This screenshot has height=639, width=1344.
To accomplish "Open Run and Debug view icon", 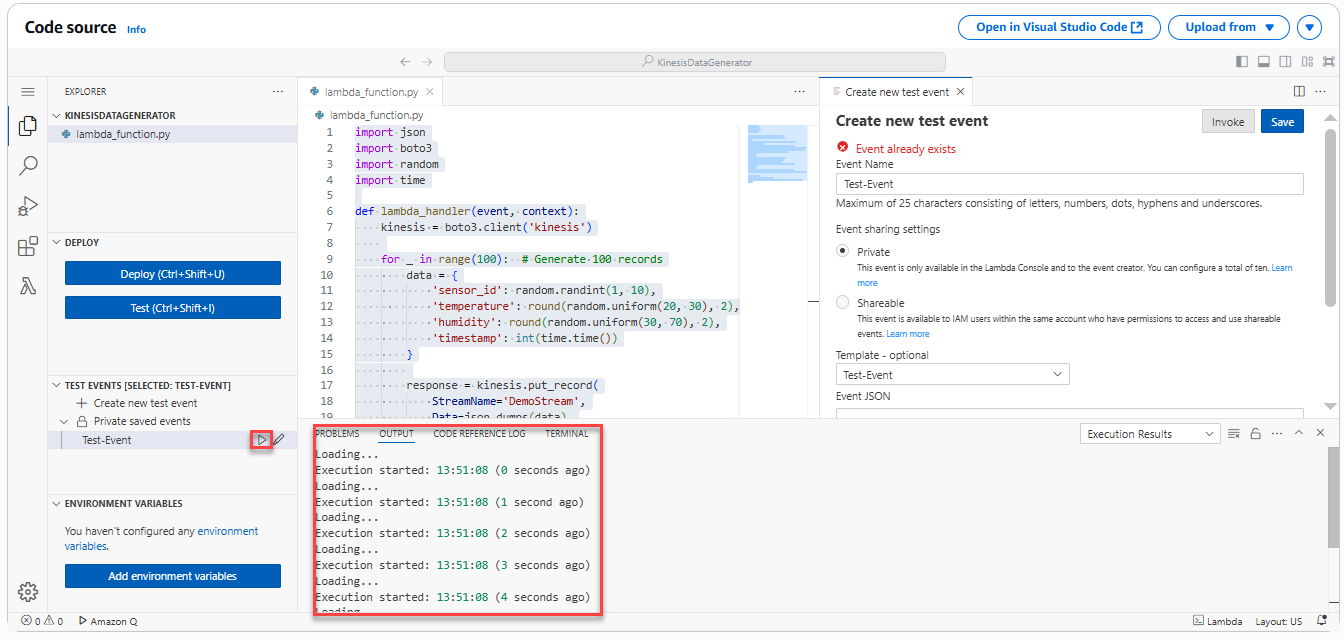I will (x=28, y=206).
